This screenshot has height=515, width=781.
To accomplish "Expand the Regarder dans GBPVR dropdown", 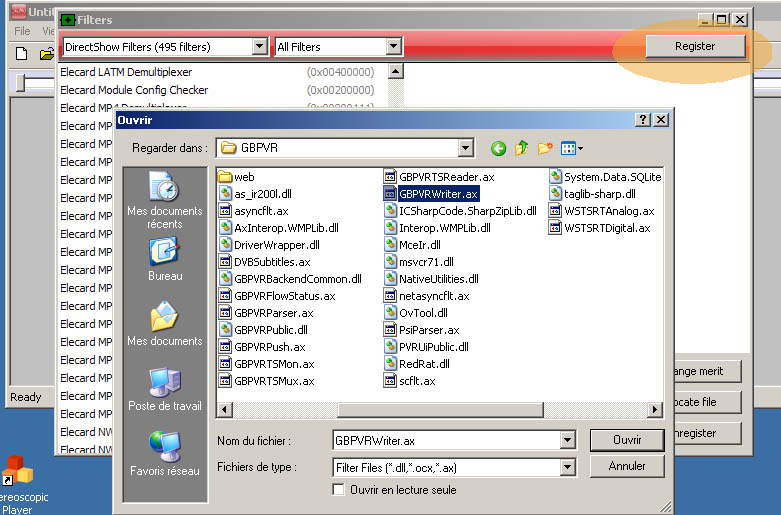I will pos(466,148).
